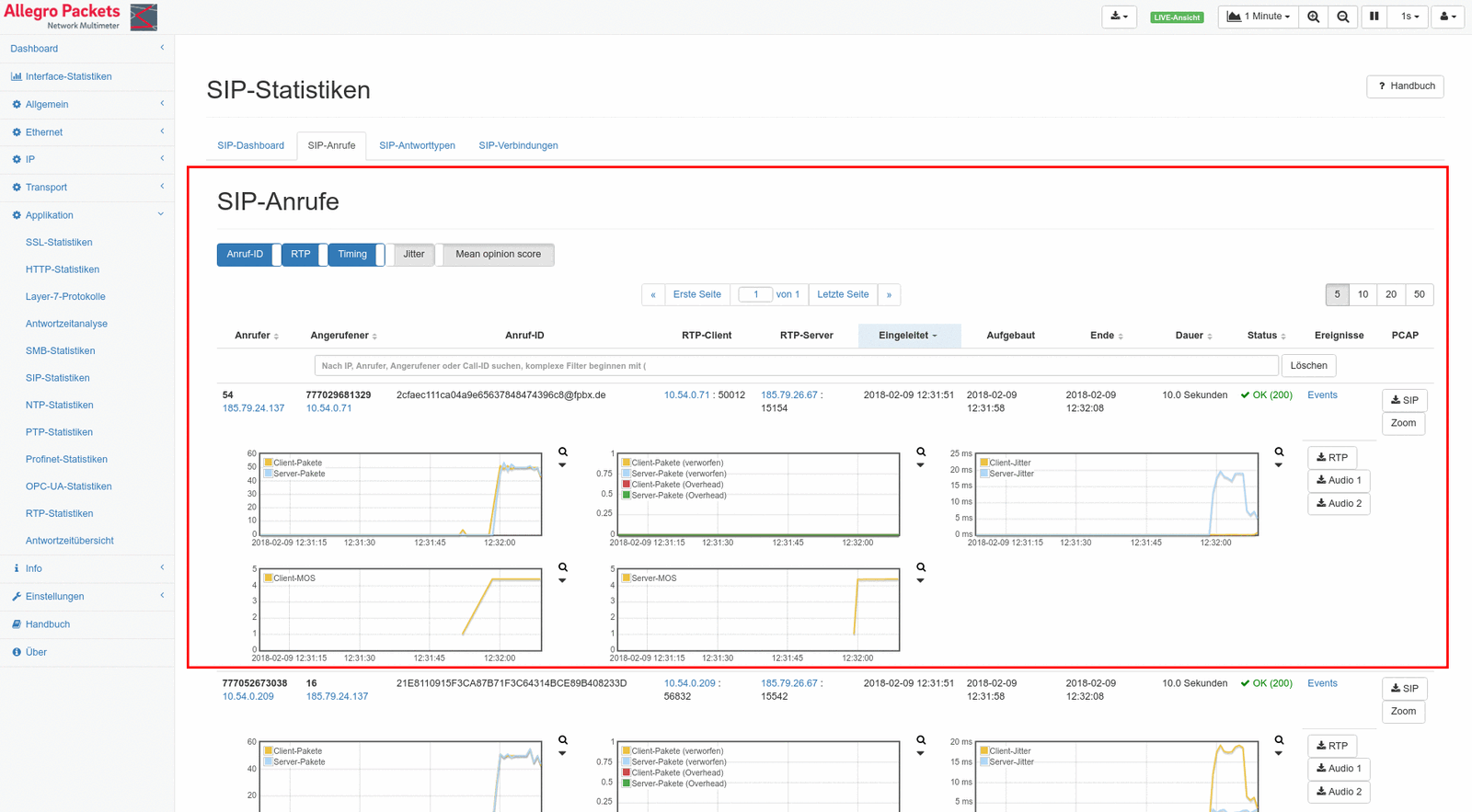Open the Events link of first call

pyautogui.click(x=1322, y=395)
